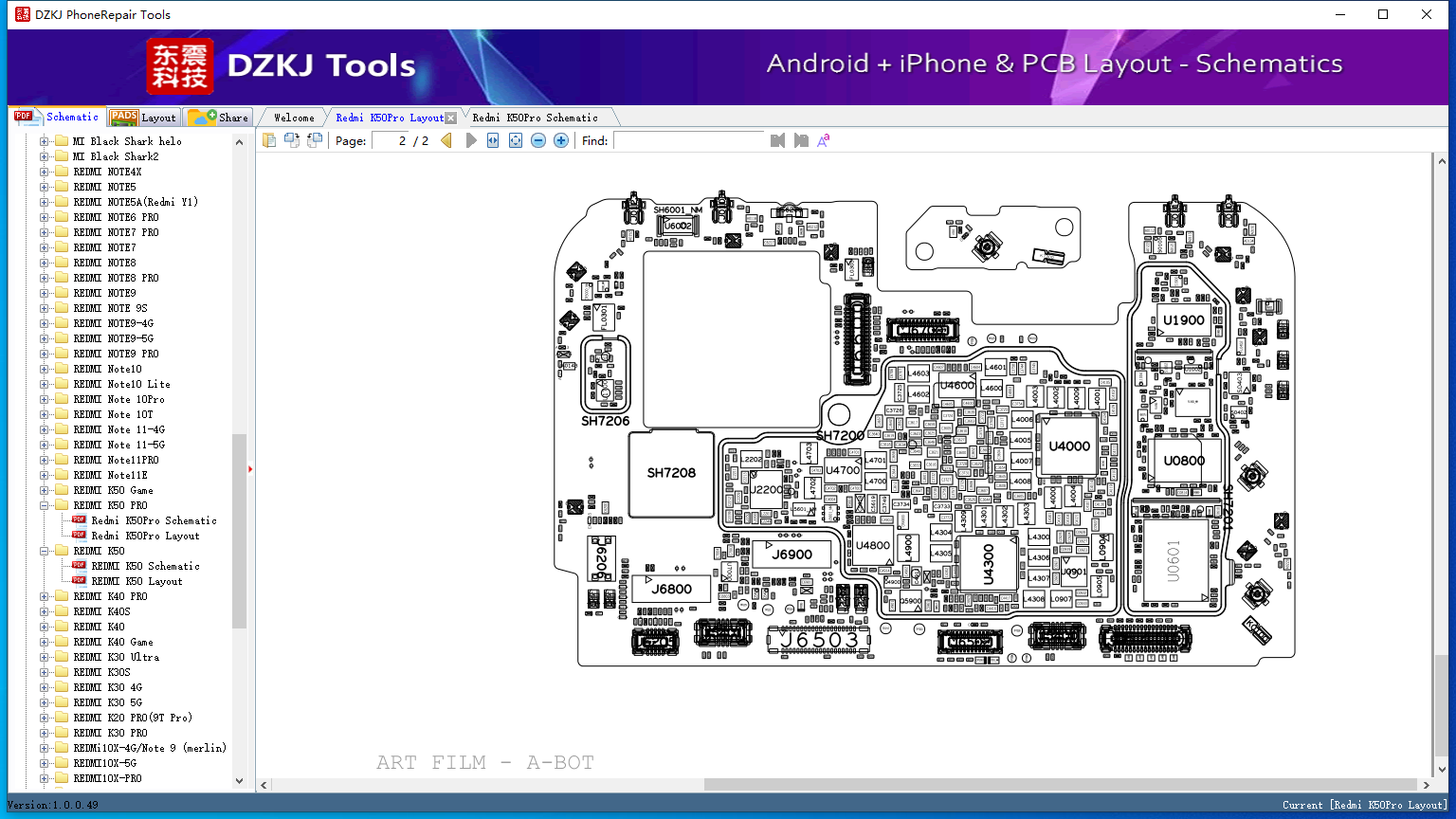This screenshot has height=819, width=1456.
Task: Close the Redmi K50Pro Layout tab
Action: click(x=451, y=118)
